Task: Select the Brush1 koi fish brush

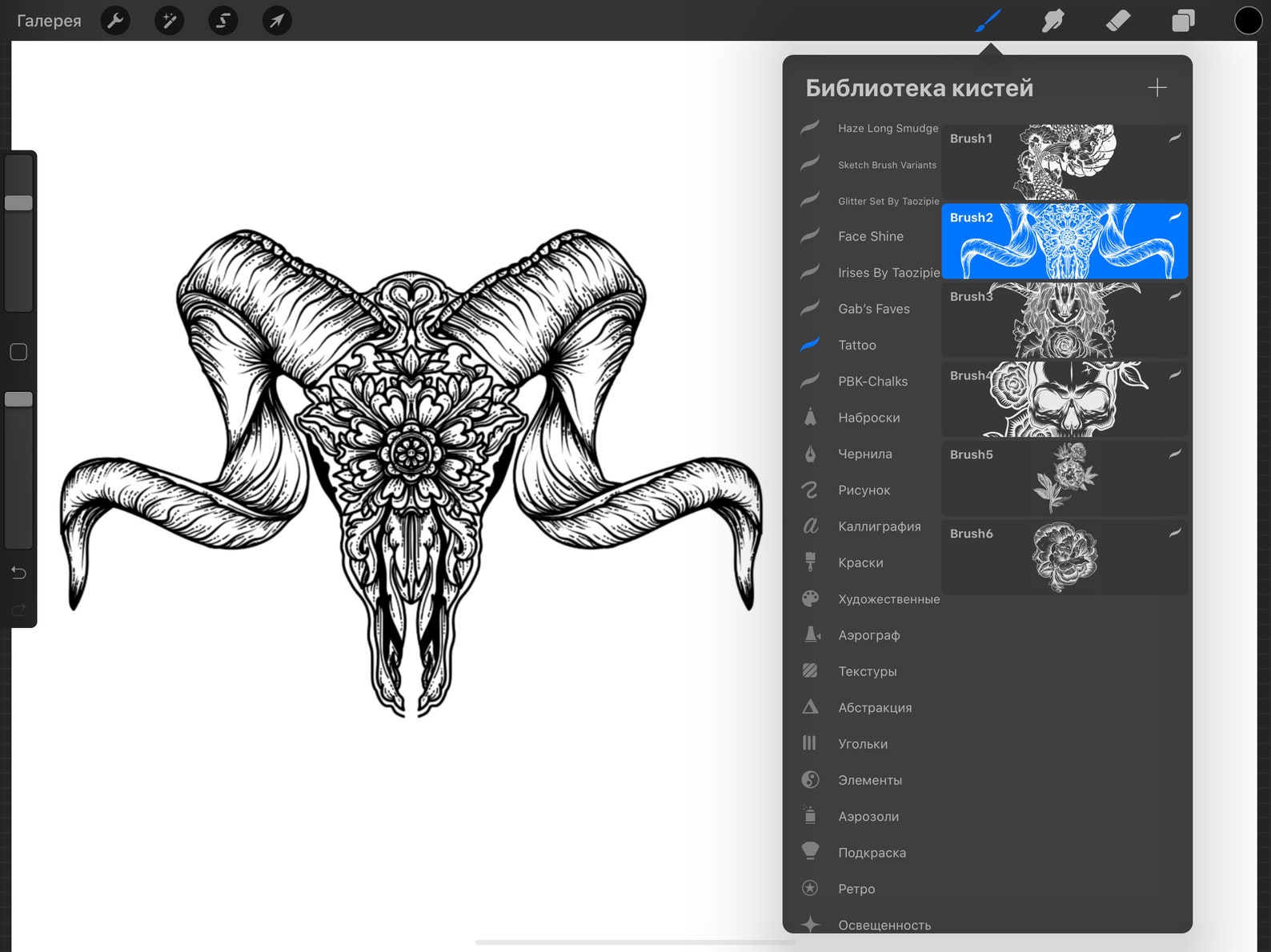Action: coord(1065,162)
